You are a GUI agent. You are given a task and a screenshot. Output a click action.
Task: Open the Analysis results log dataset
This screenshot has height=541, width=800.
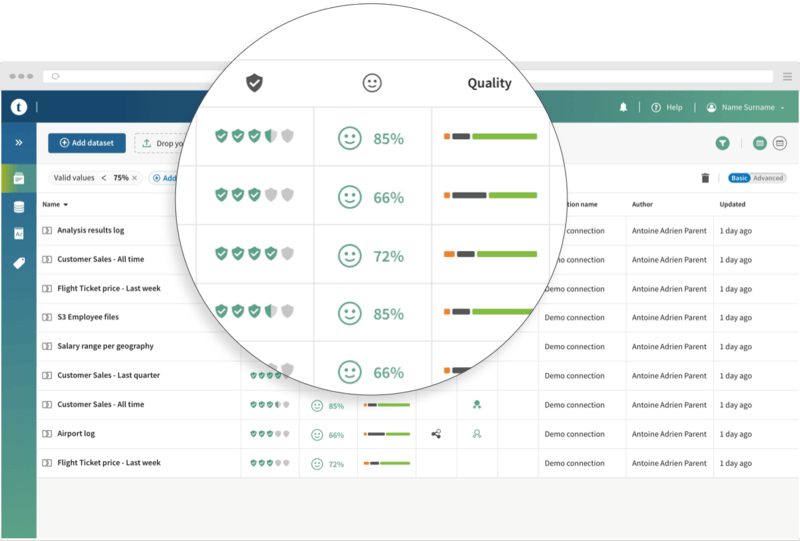(x=90, y=230)
